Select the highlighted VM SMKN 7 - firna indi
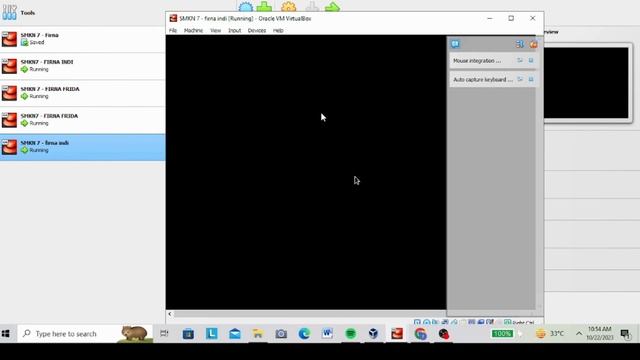640x360 pixels. pos(82,147)
